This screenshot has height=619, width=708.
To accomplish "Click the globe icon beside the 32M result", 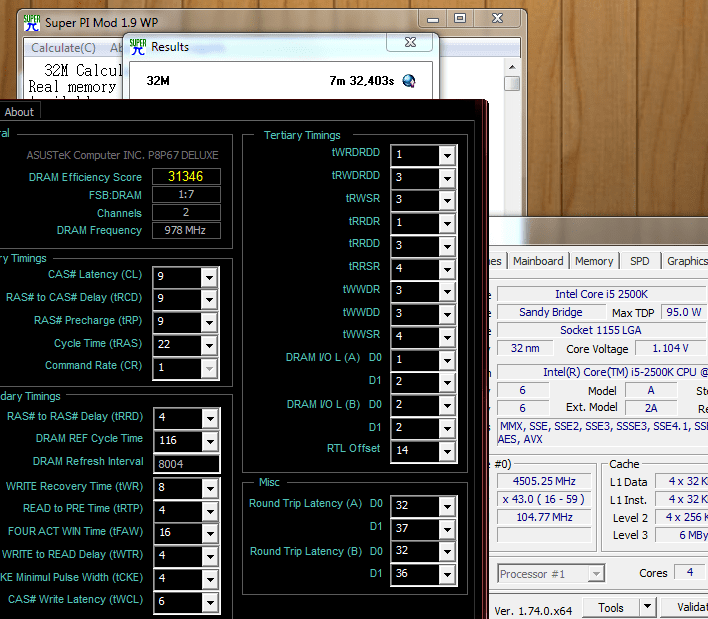I will point(409,81).
